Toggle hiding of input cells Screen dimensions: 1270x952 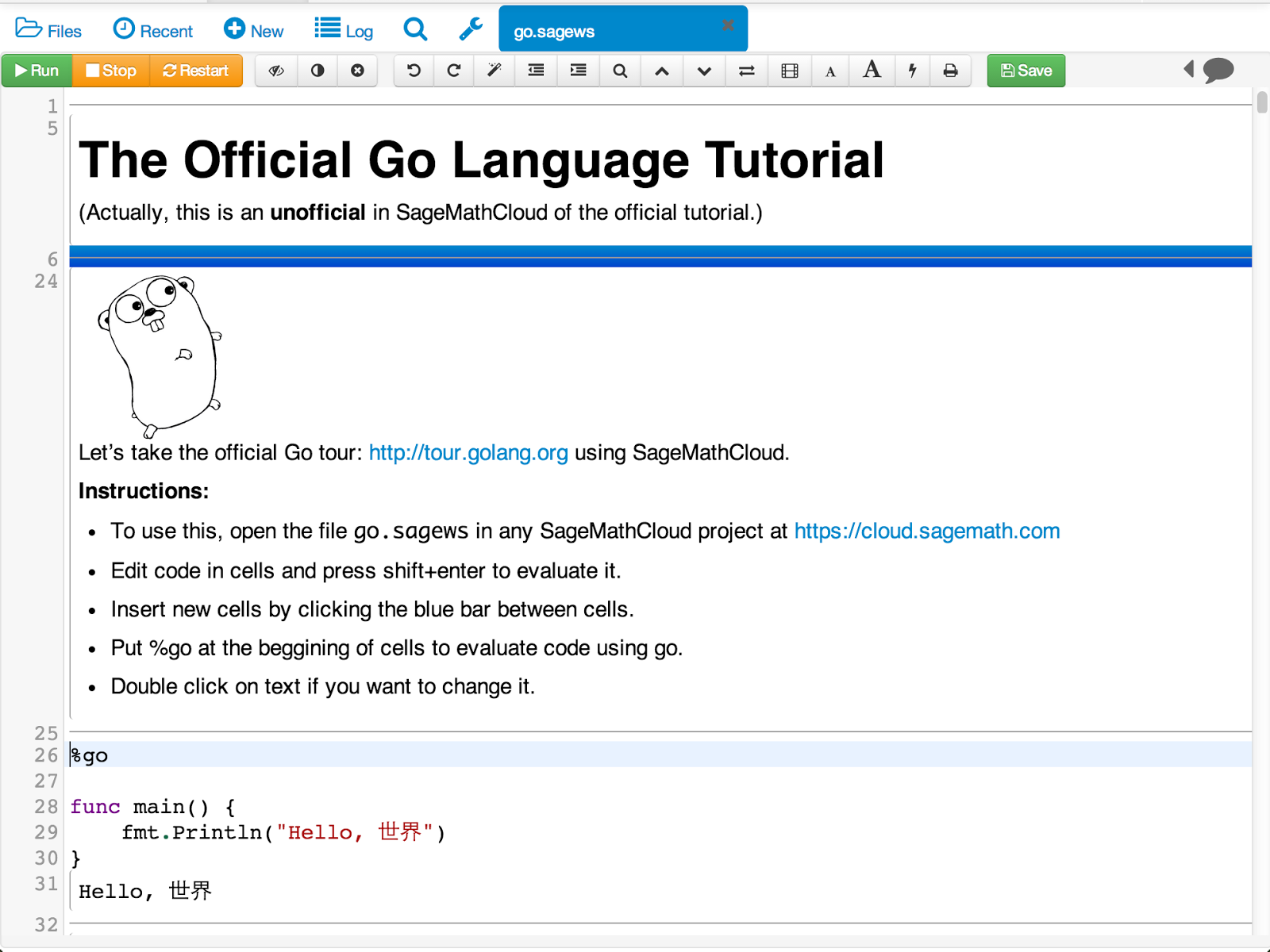275,71
